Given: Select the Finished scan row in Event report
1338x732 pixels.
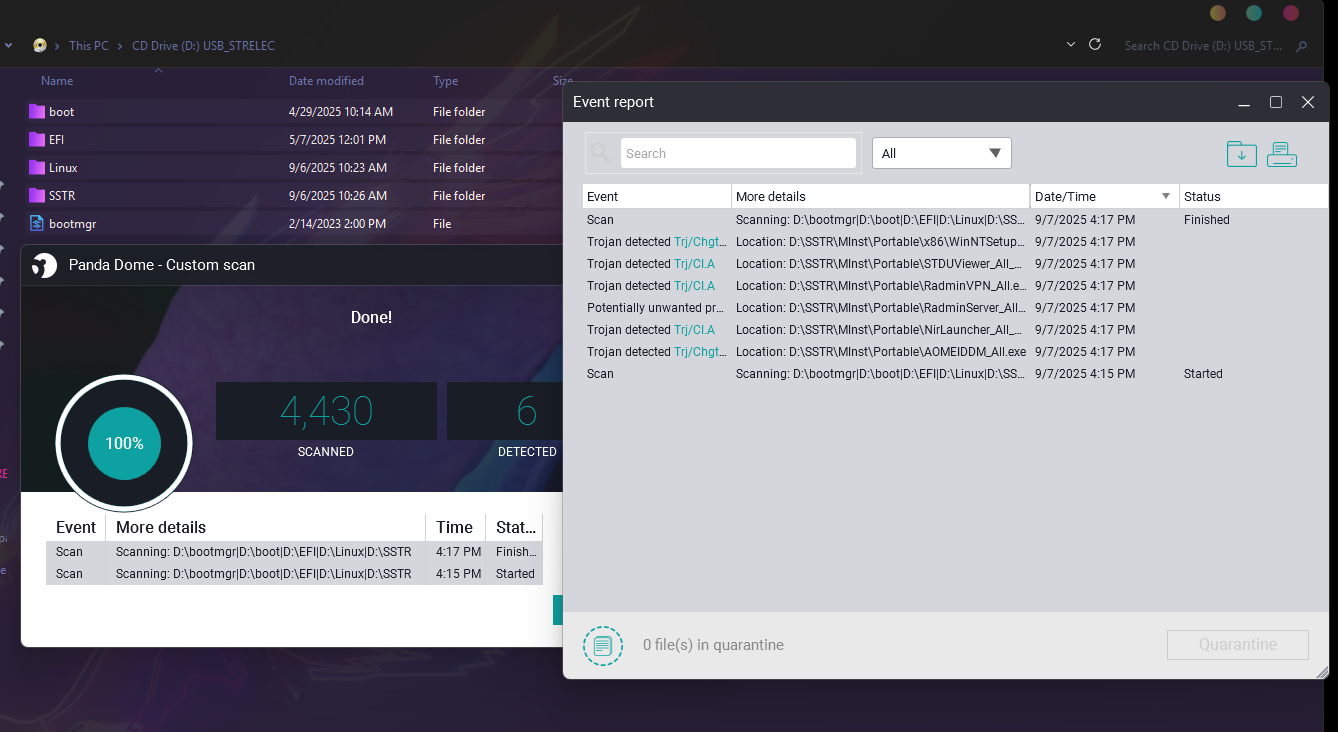Looking at the screenshot, I should click(955, 220).
